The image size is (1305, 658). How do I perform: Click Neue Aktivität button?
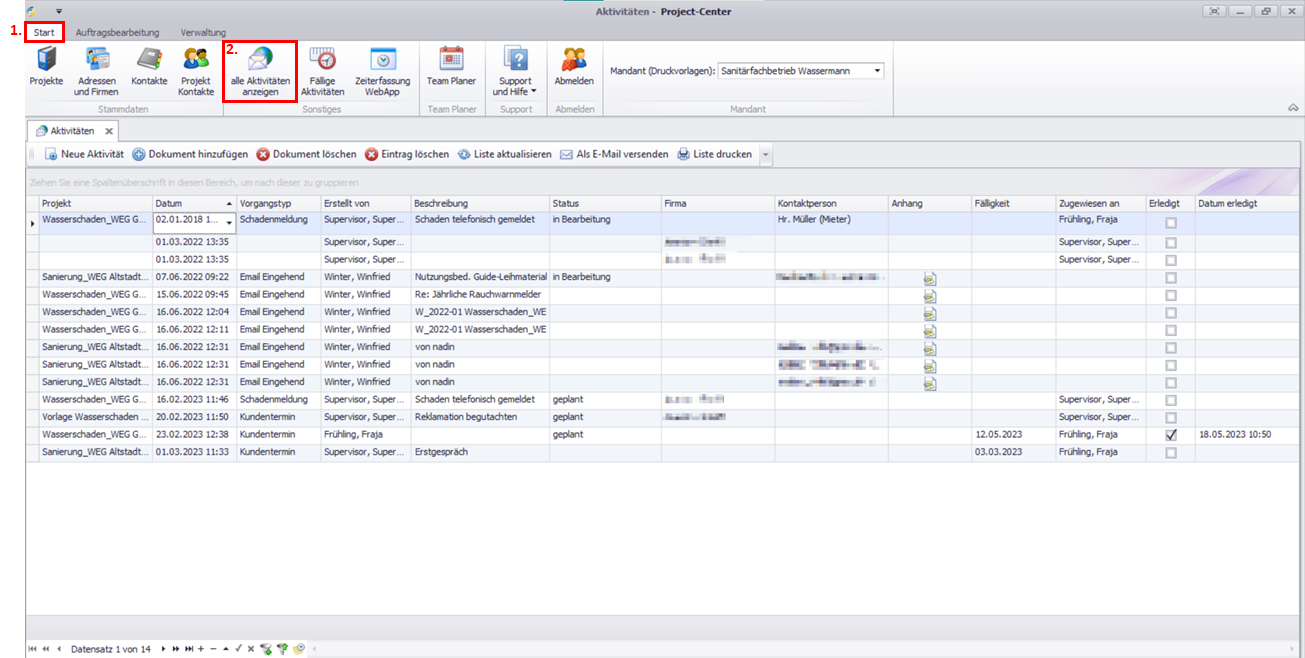click(x=84, y=155)
